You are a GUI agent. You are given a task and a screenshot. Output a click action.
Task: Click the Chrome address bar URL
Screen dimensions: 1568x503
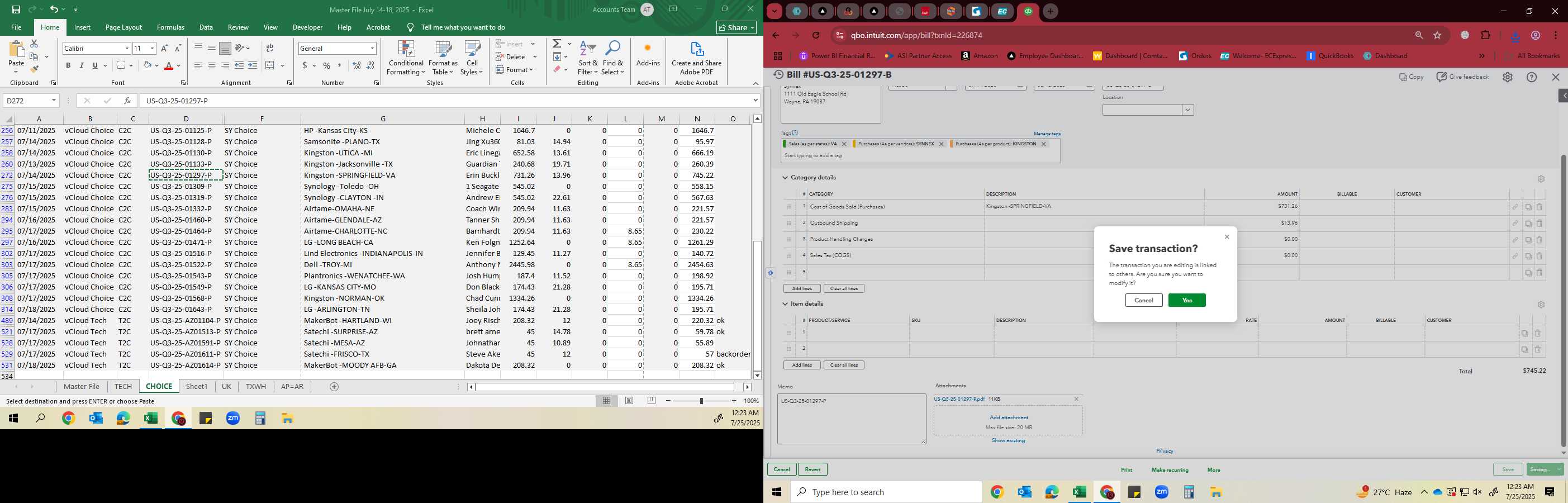tap(918, 35)
